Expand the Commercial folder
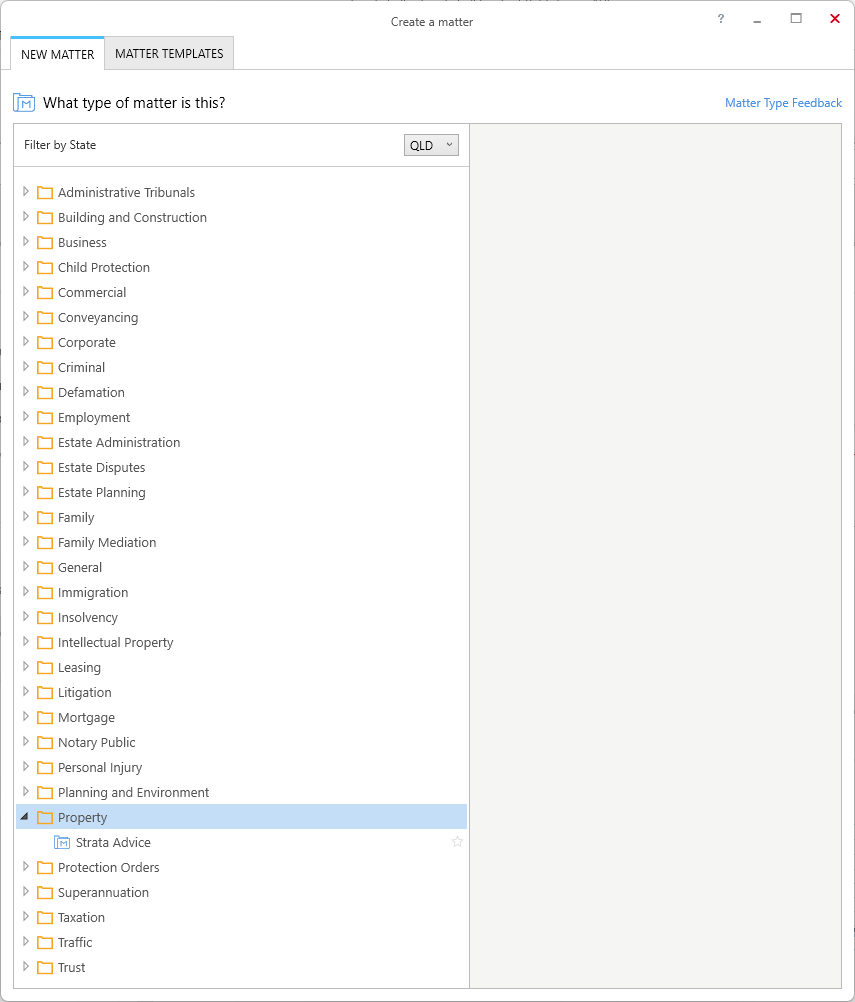The image size is (855, 1002). (26, 291)
